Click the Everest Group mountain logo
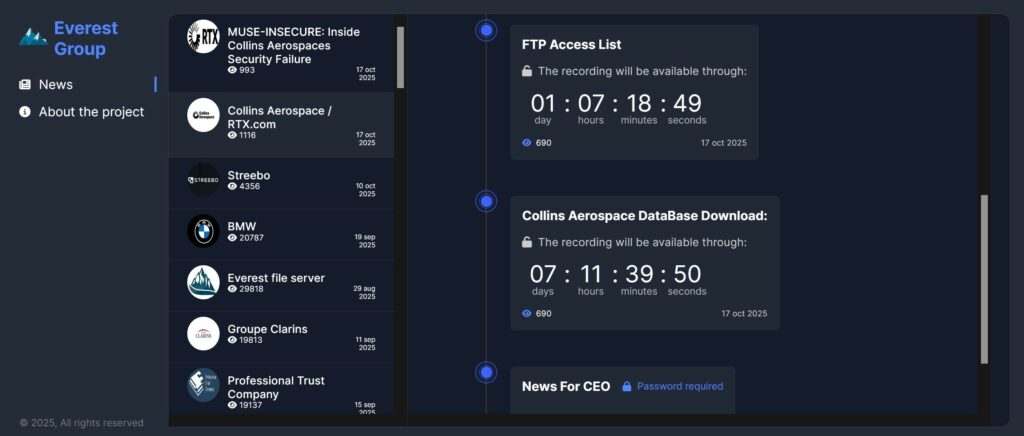The image size is (1024, 436). click(33, 37)
